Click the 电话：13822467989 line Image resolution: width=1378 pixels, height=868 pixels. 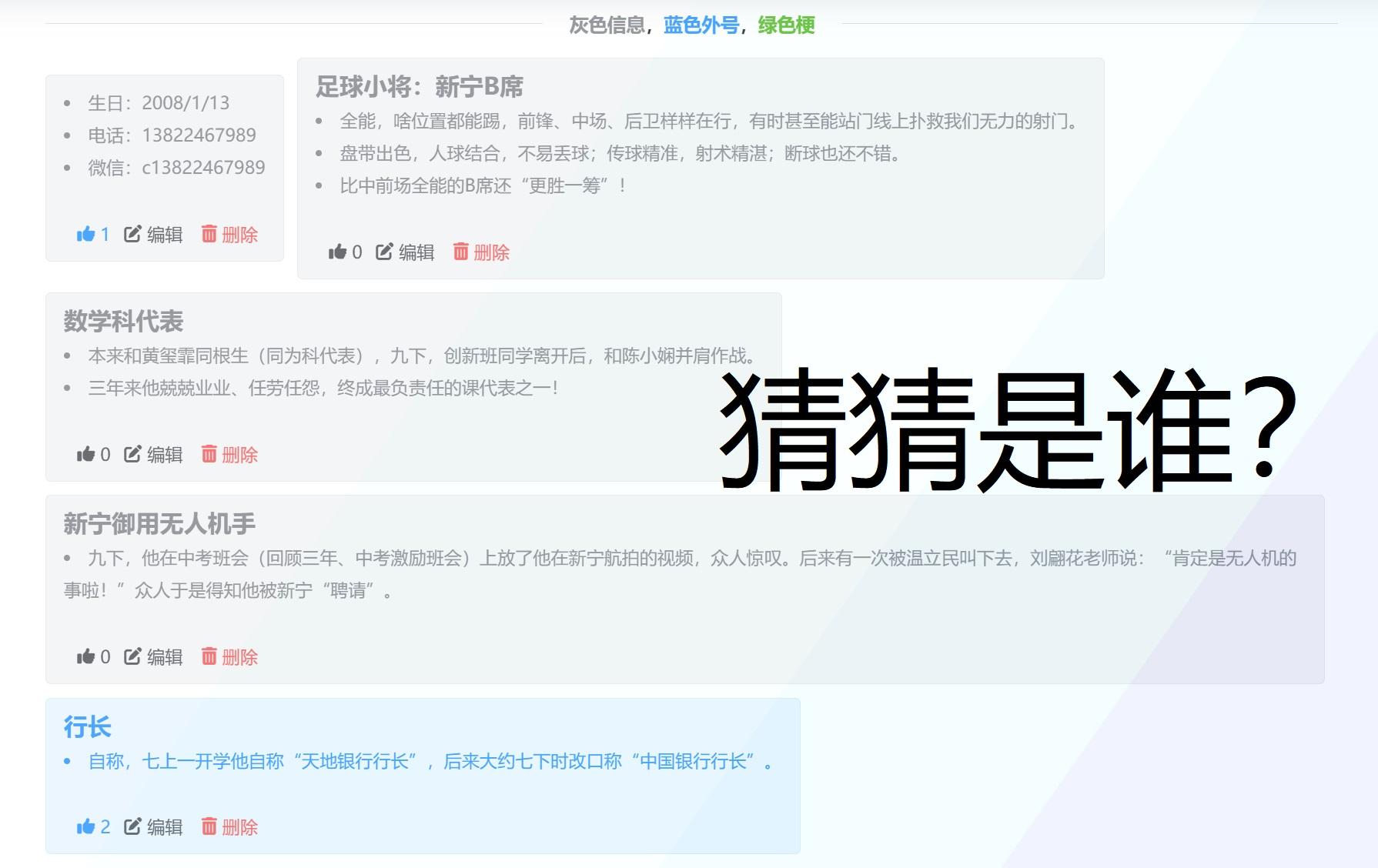pos(172,135)
